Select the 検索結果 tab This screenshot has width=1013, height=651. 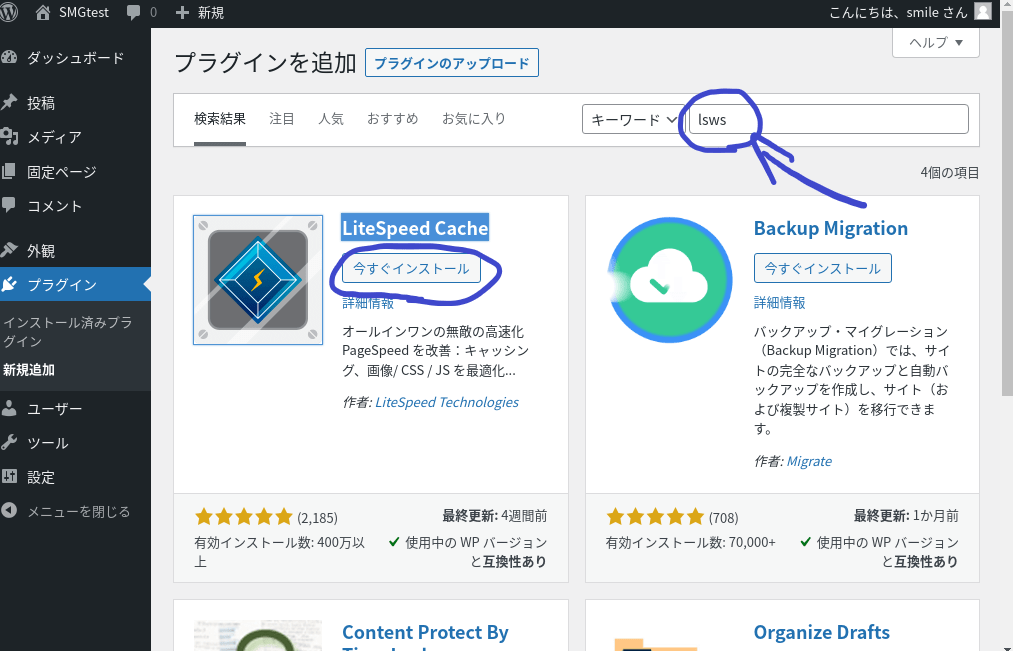[x=220, y=119]
